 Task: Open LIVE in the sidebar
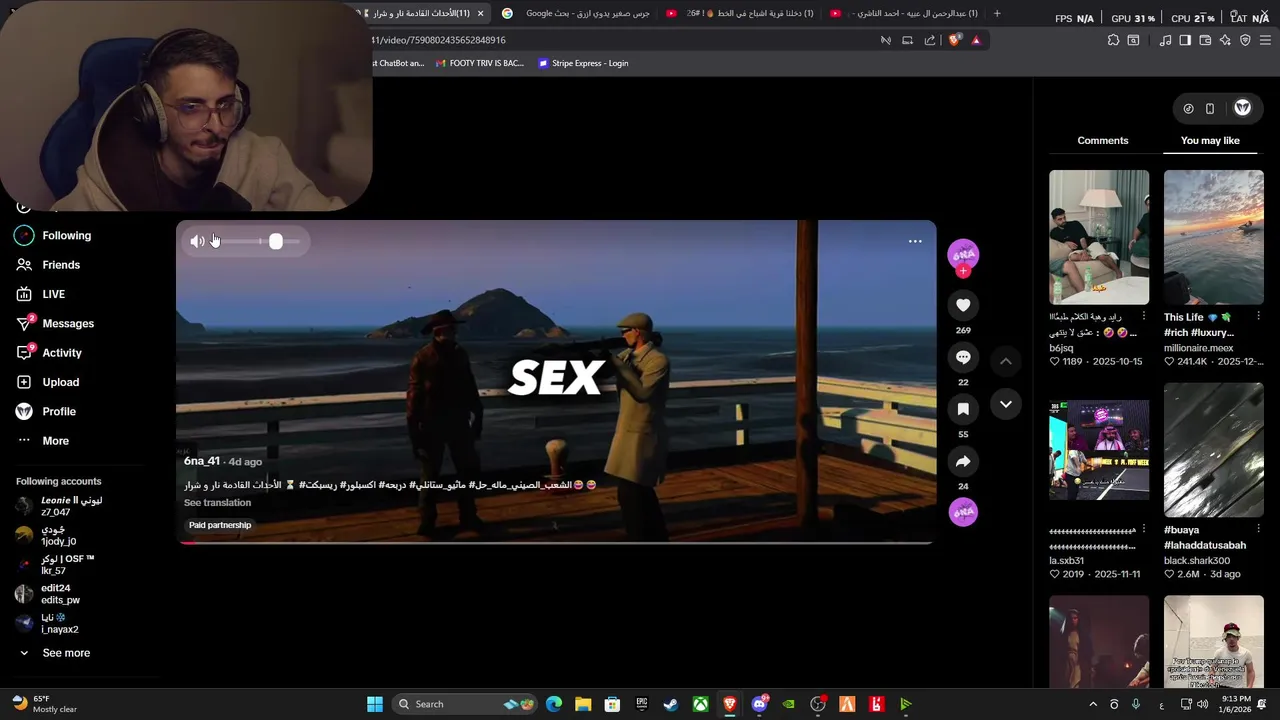pos(41,294)
